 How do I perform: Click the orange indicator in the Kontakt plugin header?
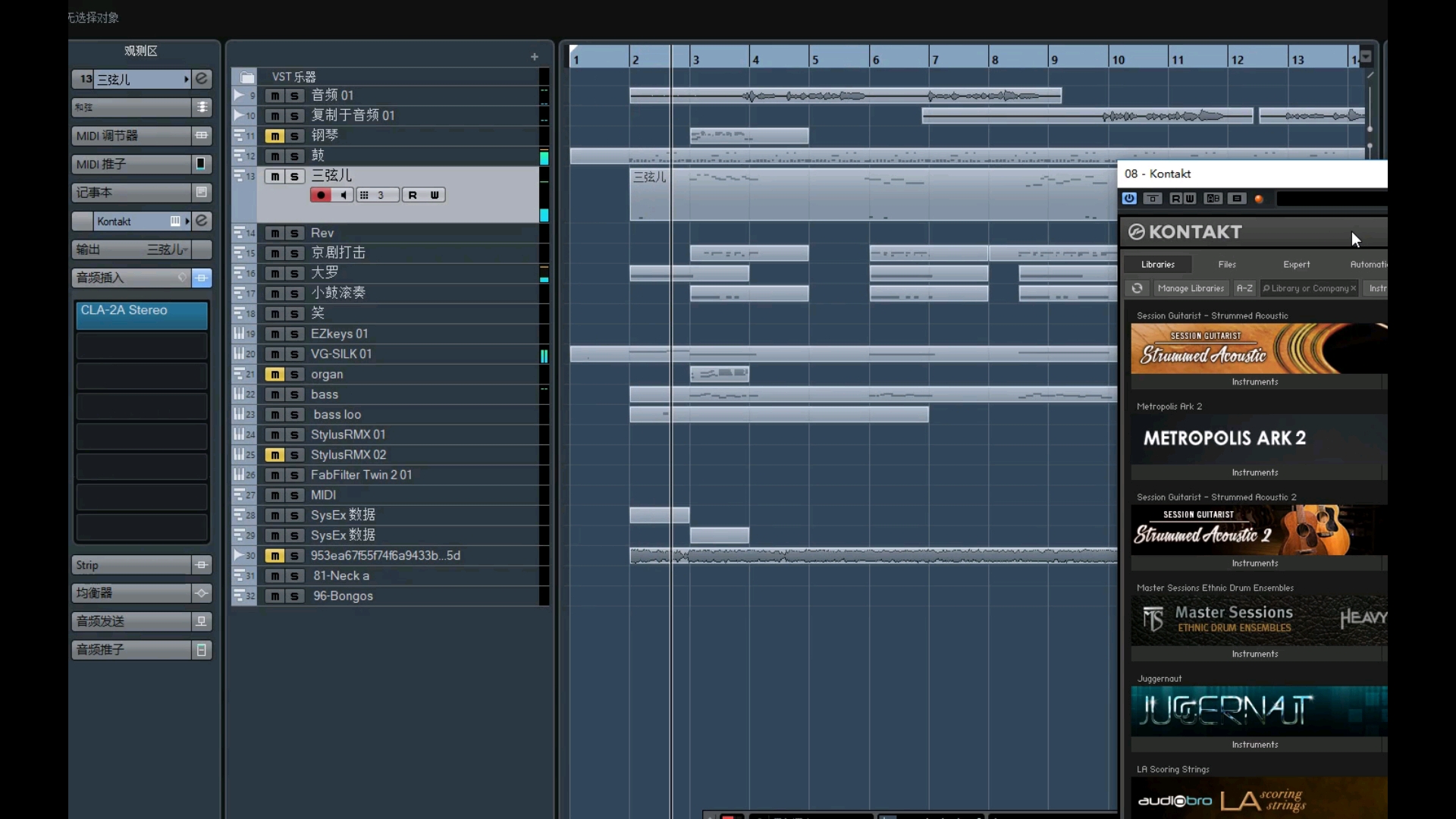(1259, 199)
